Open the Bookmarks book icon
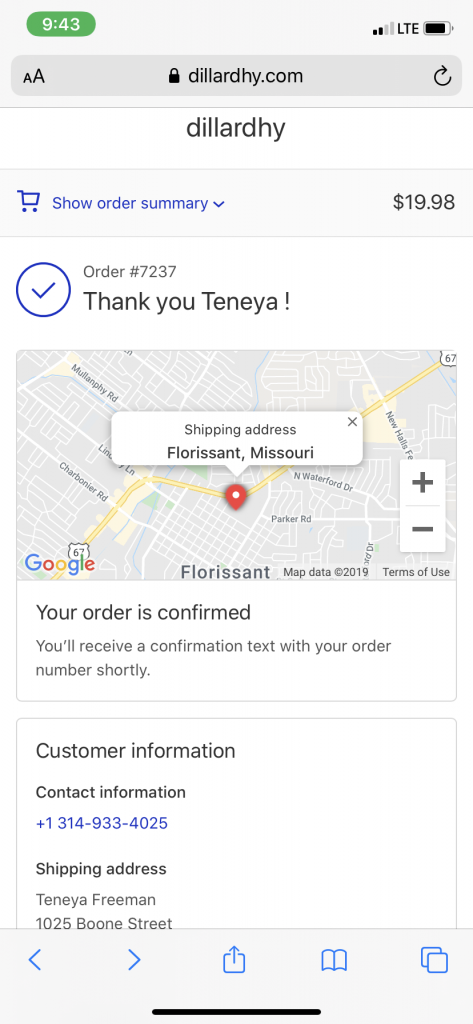 (x=334, y=960)
